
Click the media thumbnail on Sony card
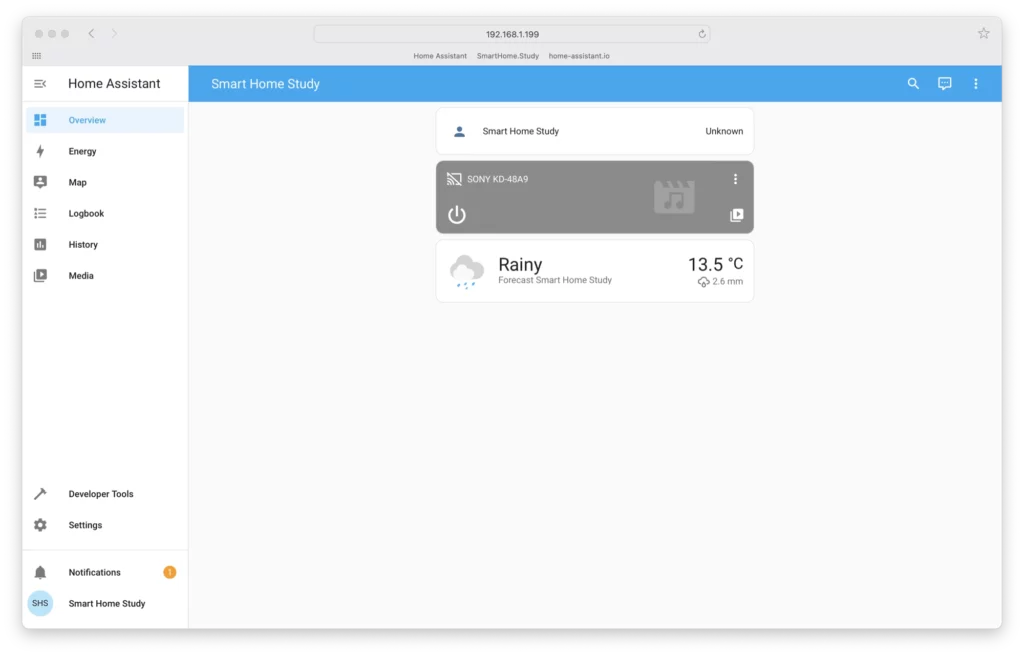pyautogui.click(x=674, y=197)
